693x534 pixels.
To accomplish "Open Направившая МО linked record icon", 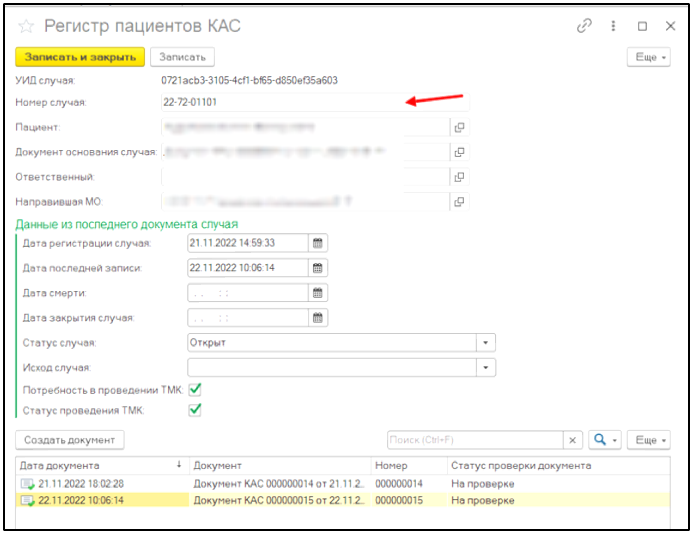I will 460,202.
